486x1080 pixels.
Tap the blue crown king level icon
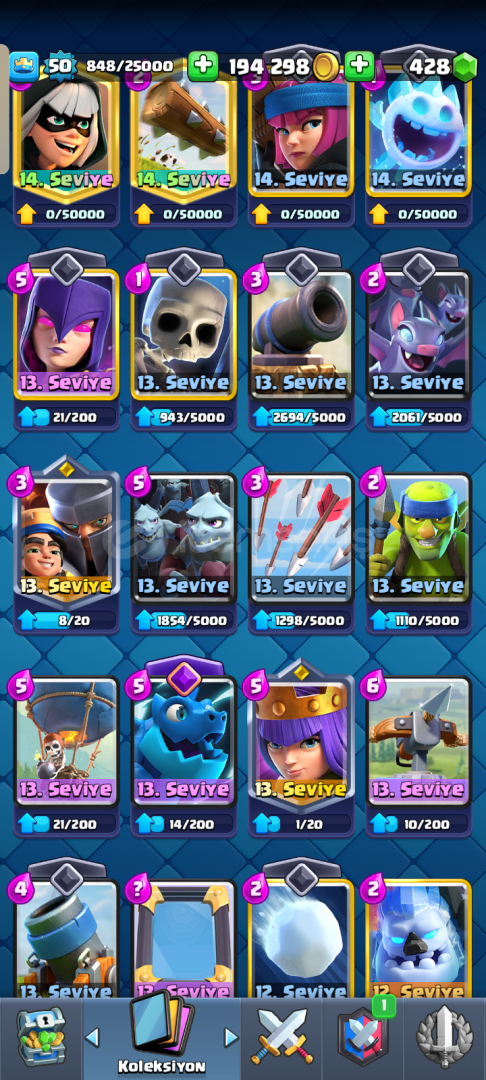click(24, 67)
